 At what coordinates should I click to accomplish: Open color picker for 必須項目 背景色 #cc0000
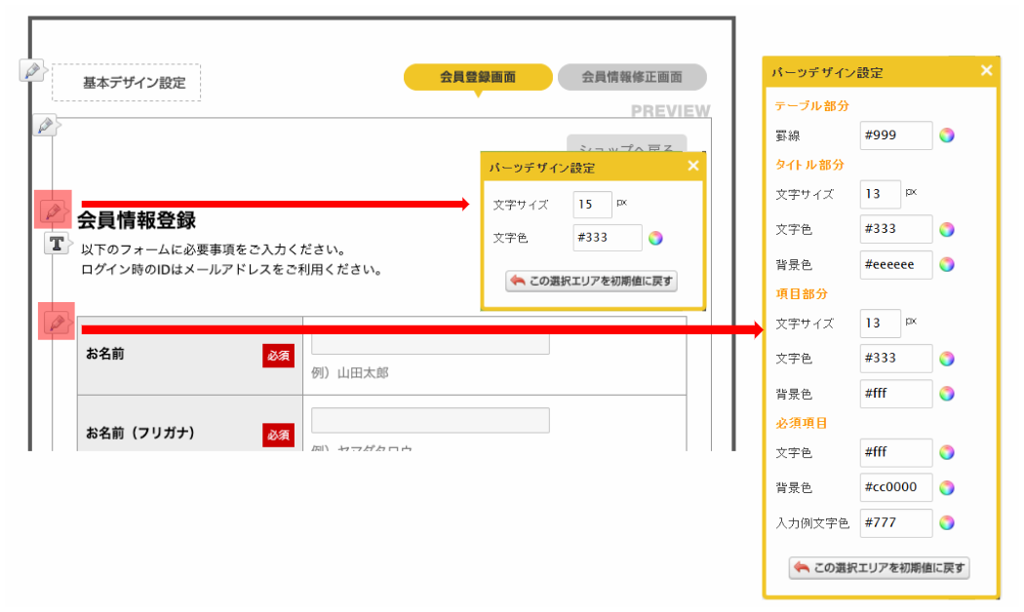coord(946,488)
